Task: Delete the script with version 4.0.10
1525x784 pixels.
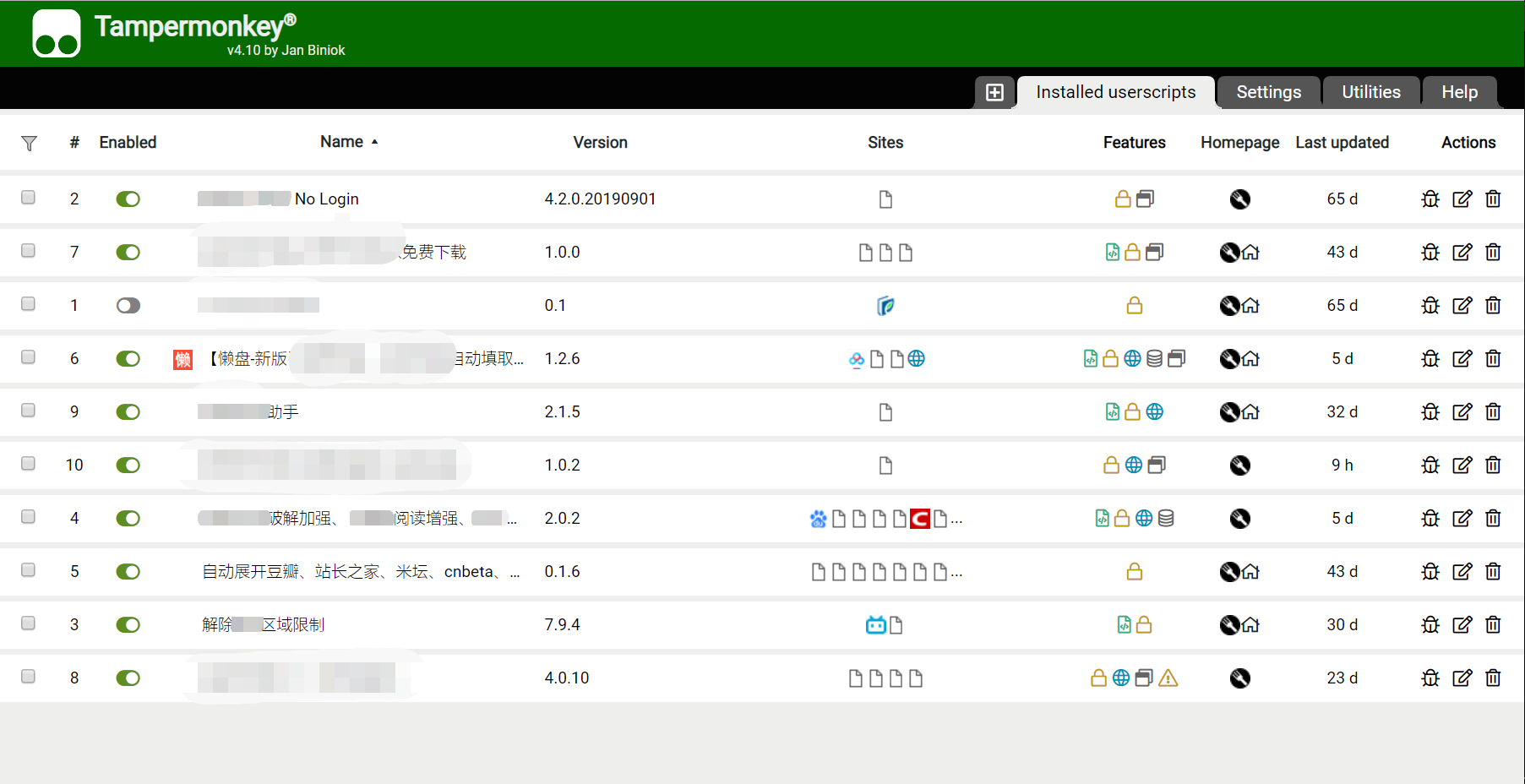Action: pyautogui.click(x=1493, y=678)
